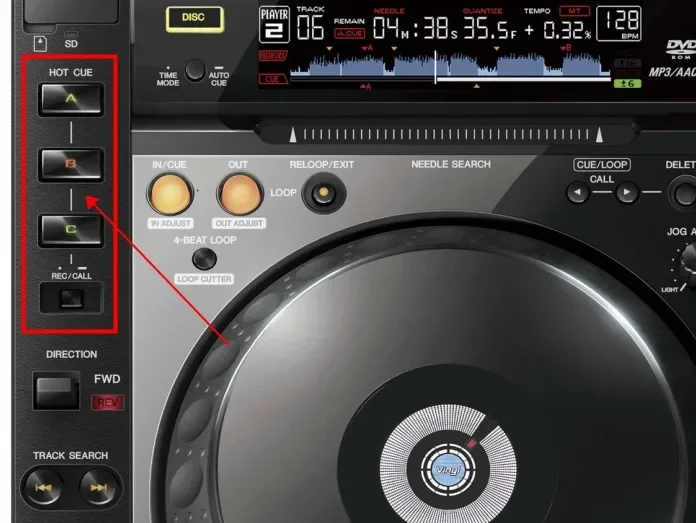Click the DELETE cue/loop button

tap(684, 193)
